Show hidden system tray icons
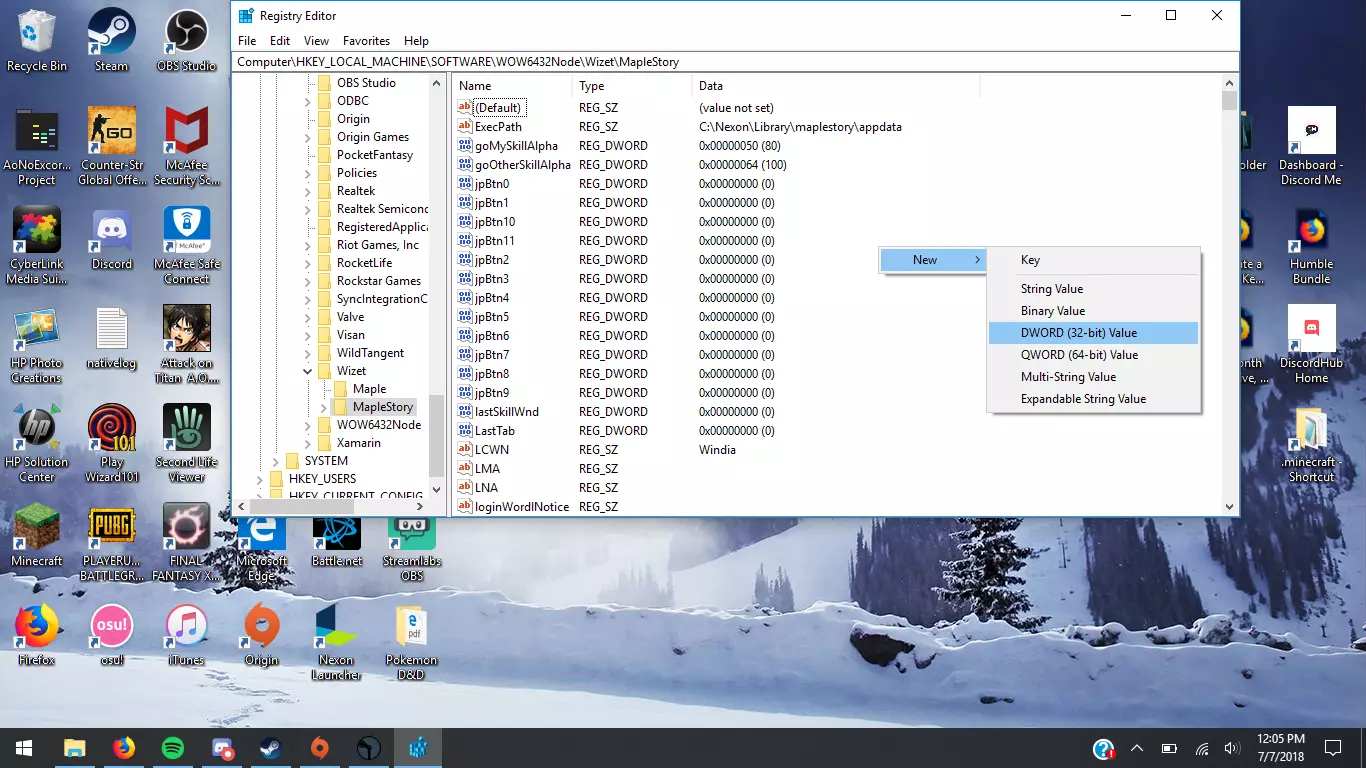Screen dimensions: 1366x768 click(x=1137, y=748)
